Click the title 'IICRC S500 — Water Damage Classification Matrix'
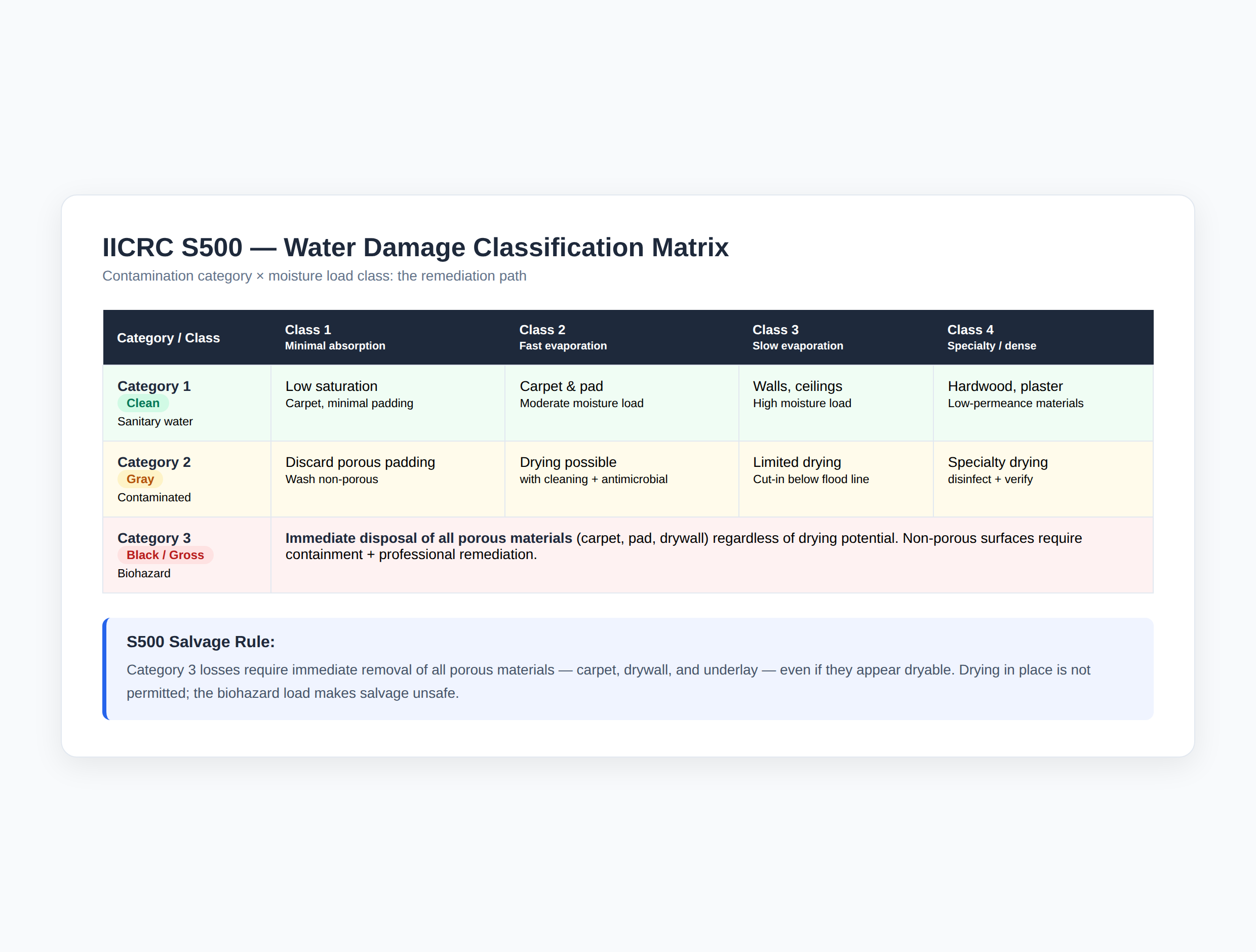This screenshot has width=1256, height=952. pos(415,248)
